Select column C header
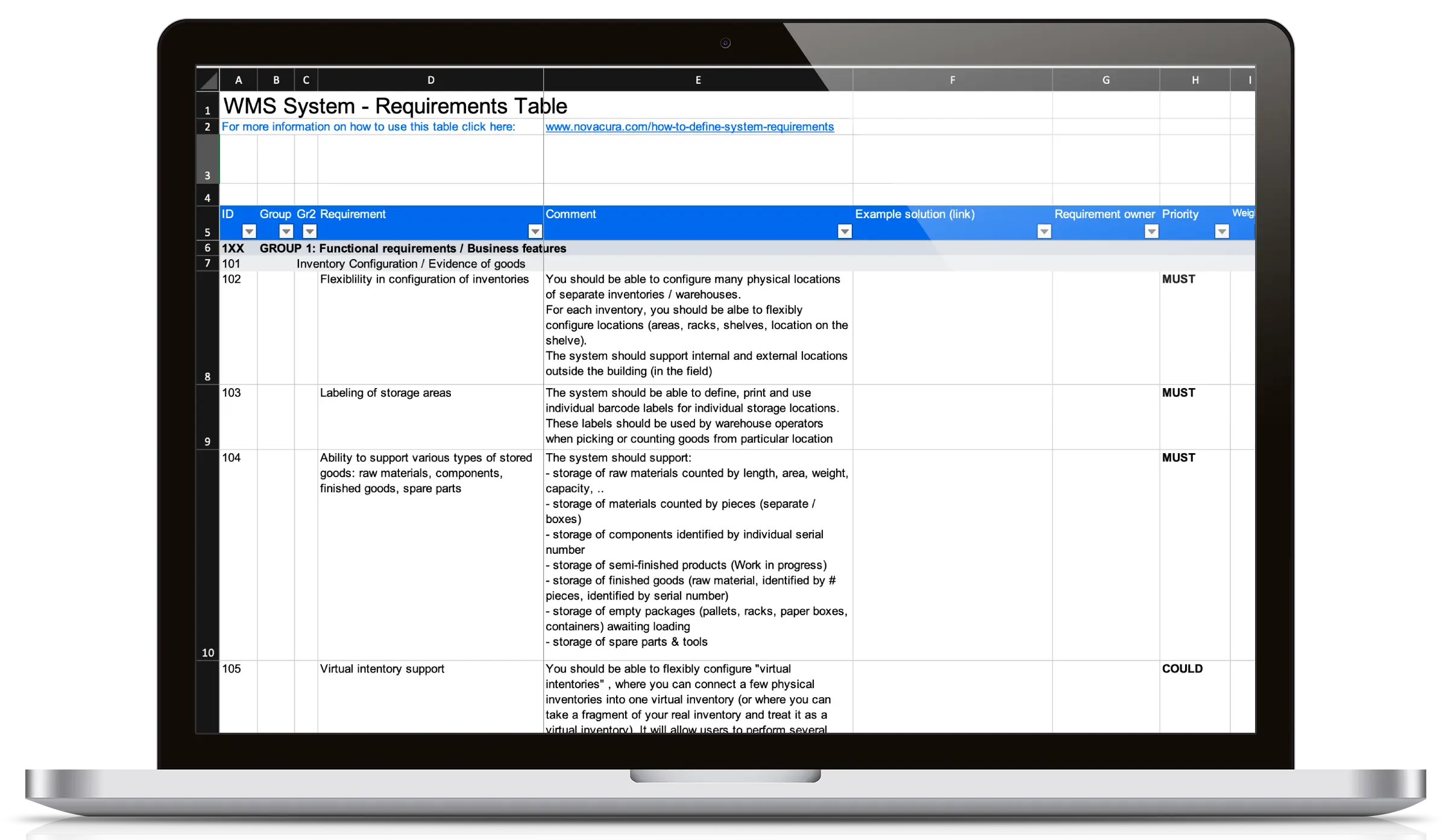The width and height of the screenshot is (1448, 840). (x=306, y=80)
